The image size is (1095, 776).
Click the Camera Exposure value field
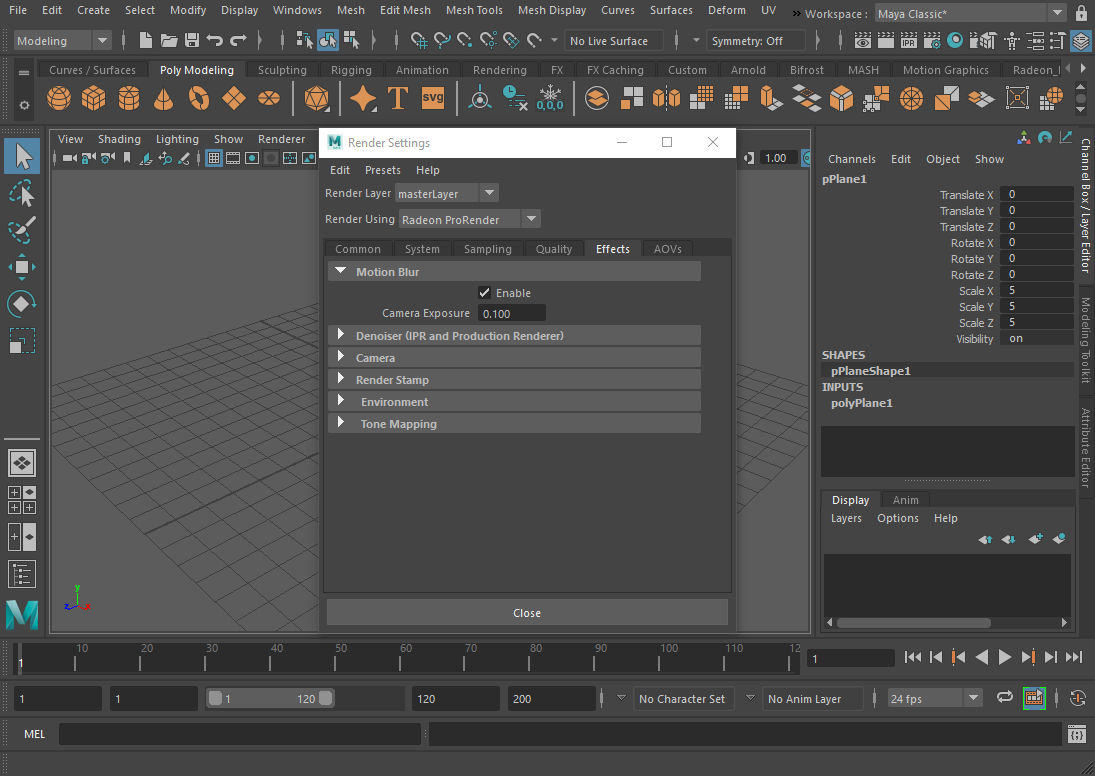pyautogui.click(x=512, y=314)
